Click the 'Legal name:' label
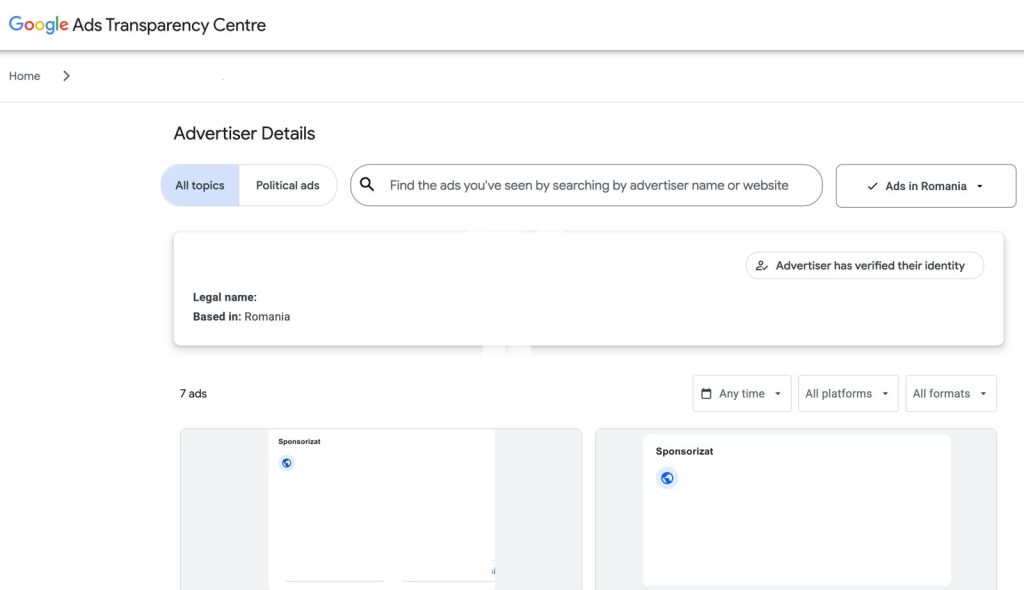 click(225, 297)
